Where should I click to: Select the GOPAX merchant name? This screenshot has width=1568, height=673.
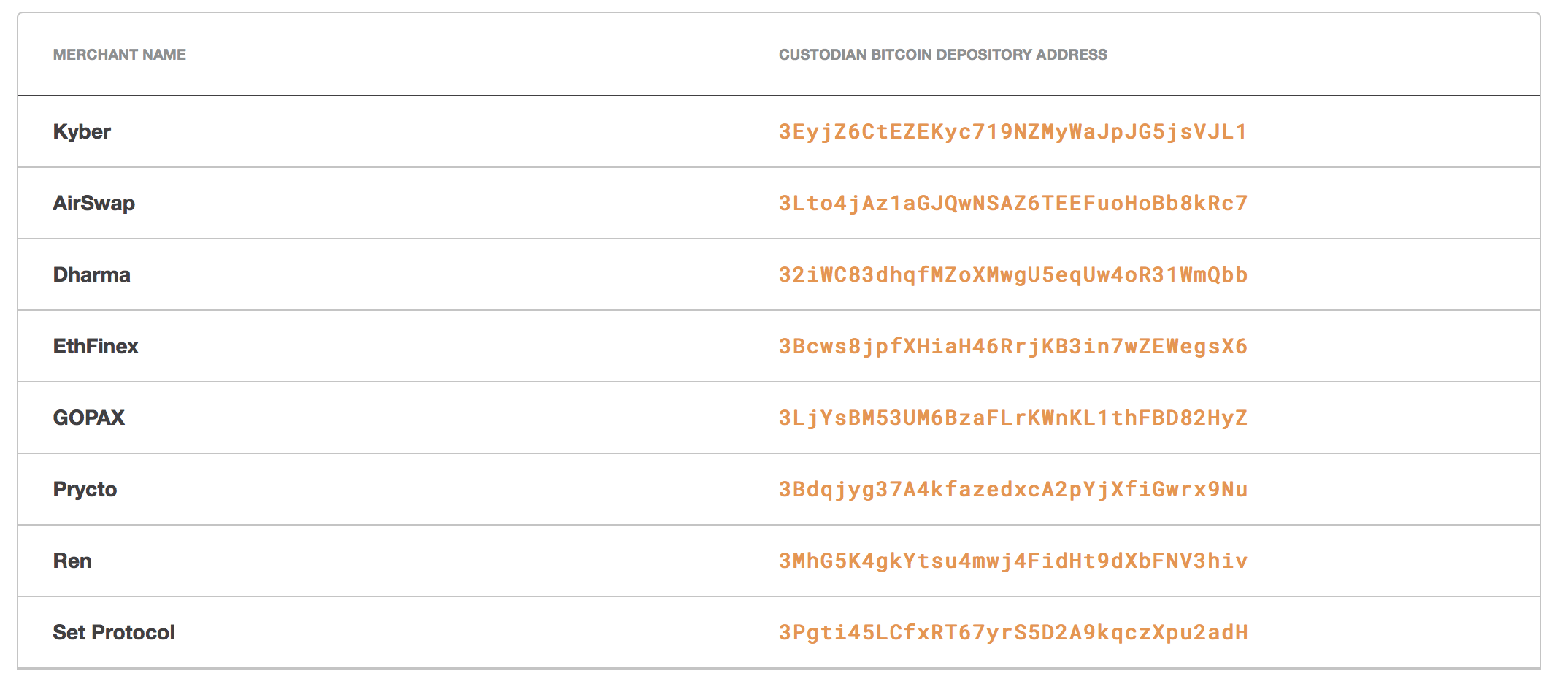(x=89, y=418)
